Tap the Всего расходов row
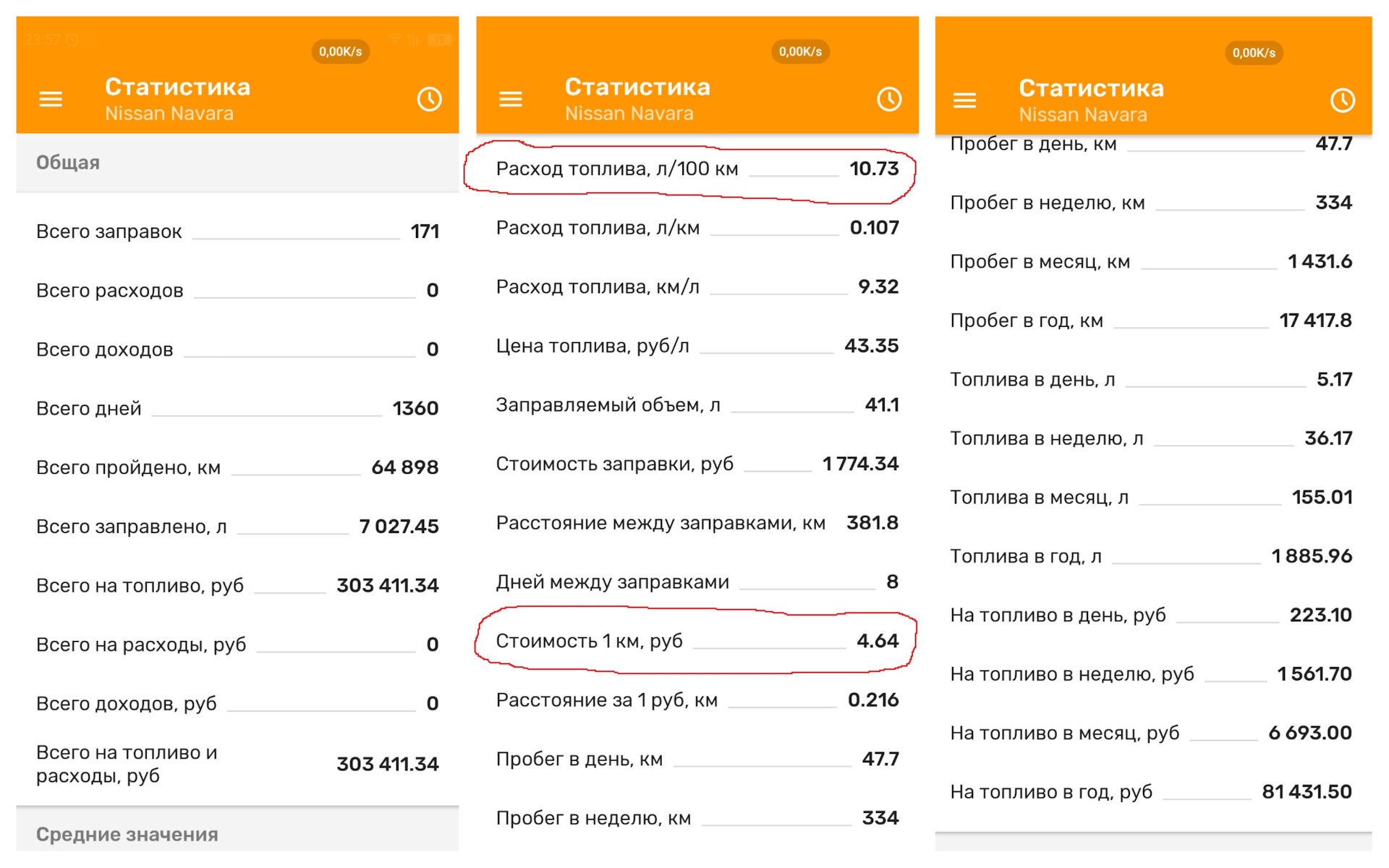The height and width of the screenshot is (868, 1389). tap(237, 290)
